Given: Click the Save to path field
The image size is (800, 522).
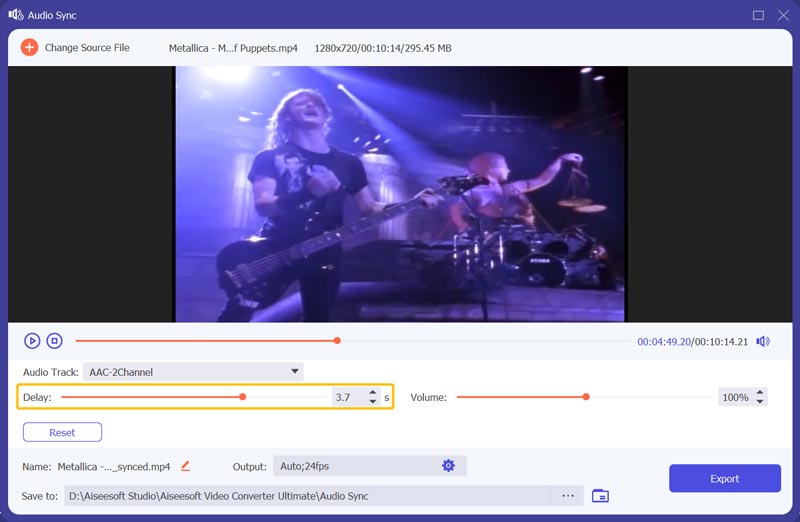Looking at the screenshot, I should pos(307,496).
